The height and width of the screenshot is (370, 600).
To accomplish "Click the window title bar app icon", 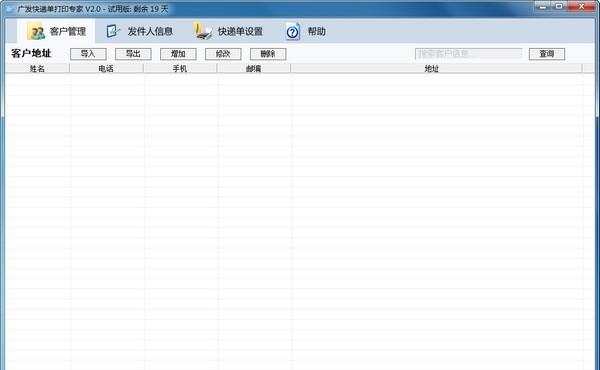I will (x=10, y=8).
